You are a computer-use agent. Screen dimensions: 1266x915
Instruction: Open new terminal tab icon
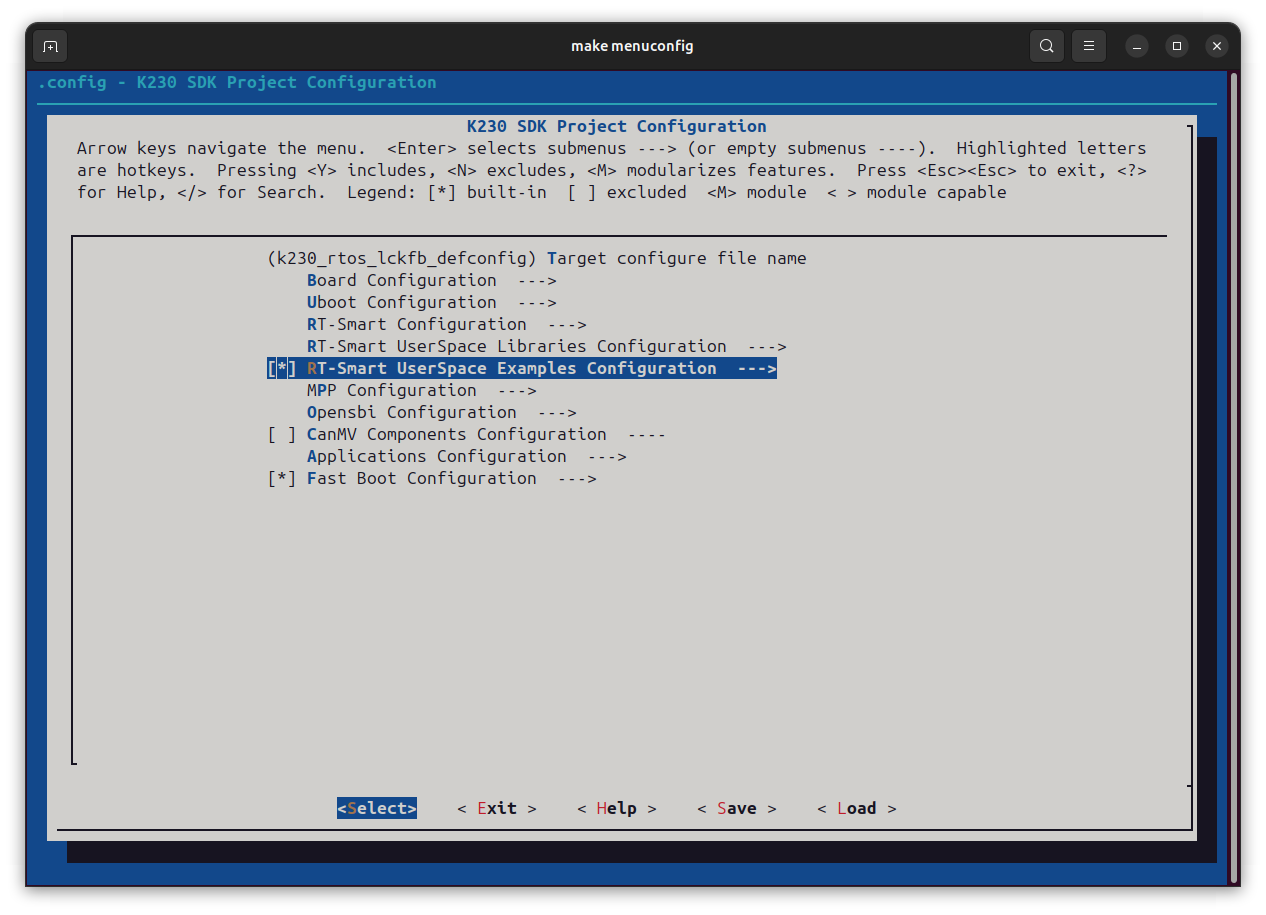tap(50, 46)
